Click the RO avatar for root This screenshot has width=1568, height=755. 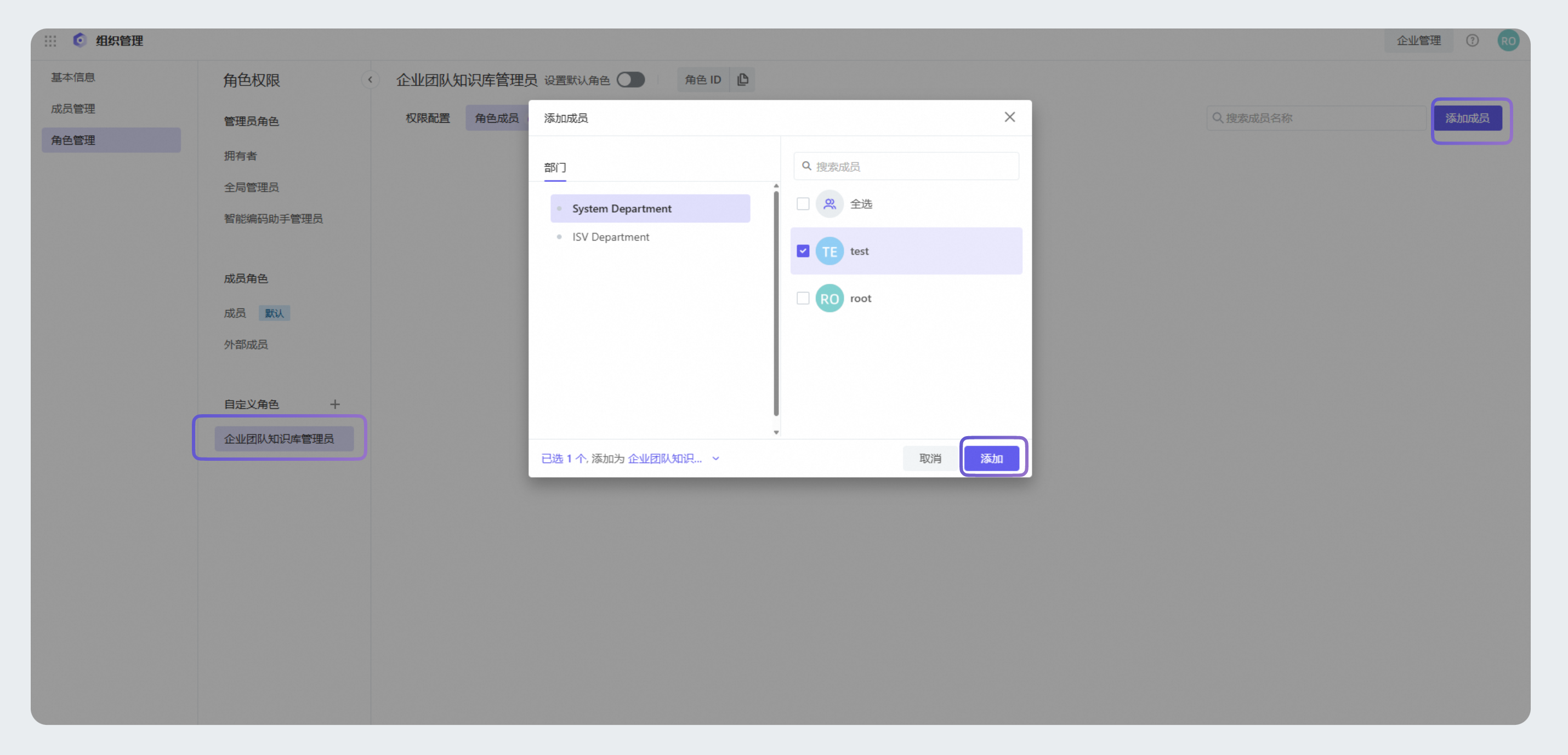tap(829, 299)
